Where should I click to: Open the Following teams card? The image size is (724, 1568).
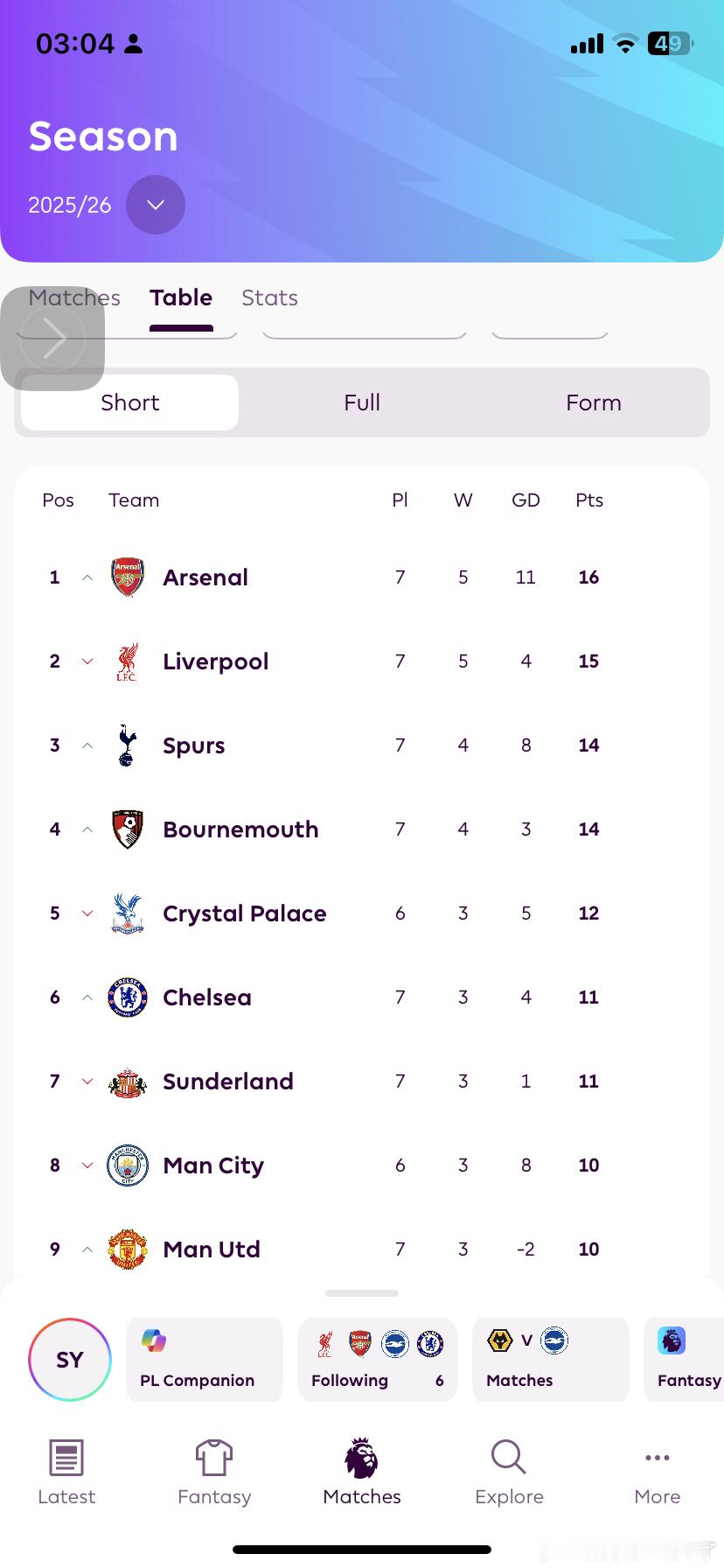[x=377, y=1359]
